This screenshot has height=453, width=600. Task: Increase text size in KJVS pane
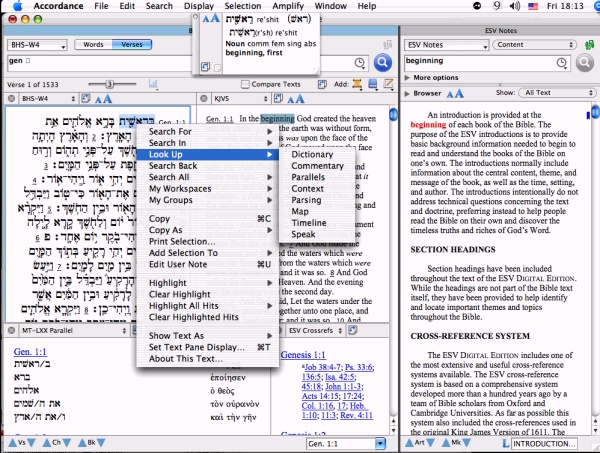(300, 99)
